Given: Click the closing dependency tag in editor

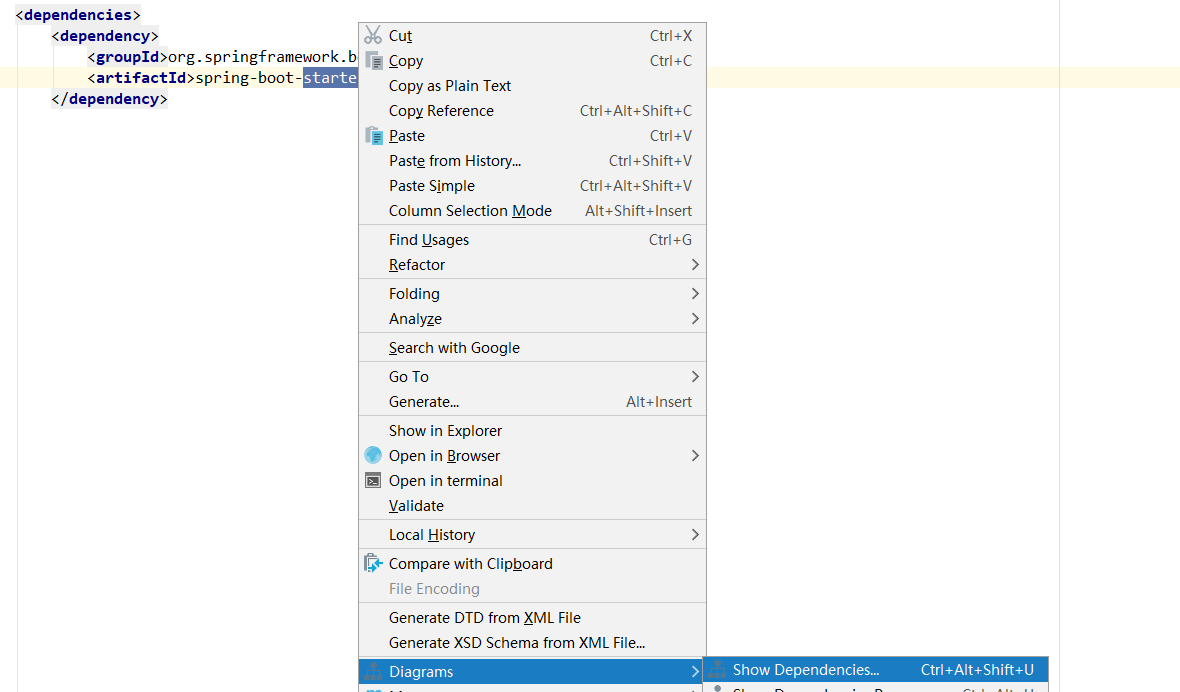Looking at the screenshot, I should (109, 99).
